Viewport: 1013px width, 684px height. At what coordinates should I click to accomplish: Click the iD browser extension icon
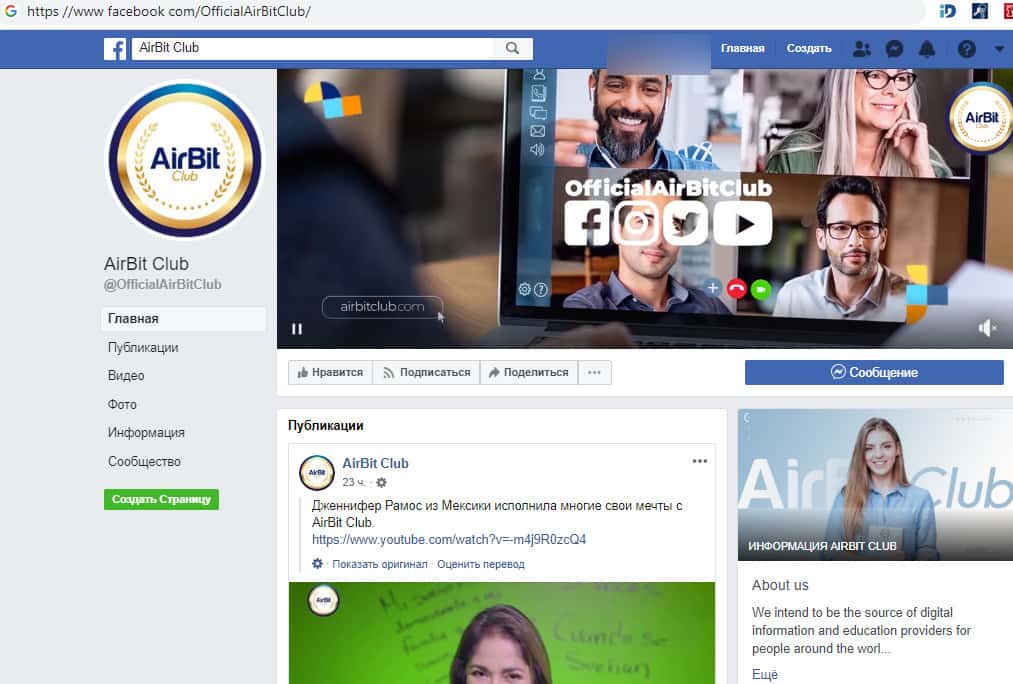tap(947, 11)
